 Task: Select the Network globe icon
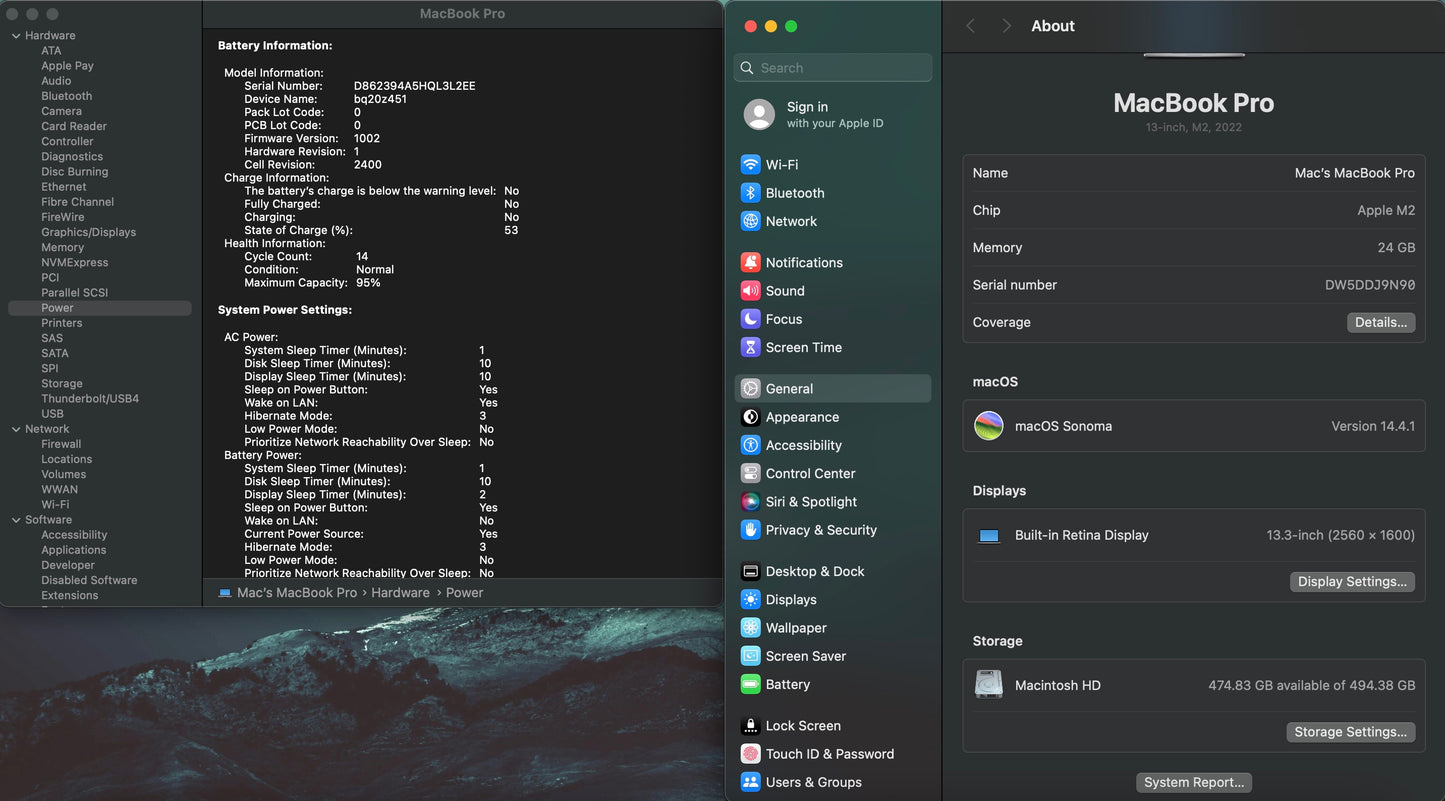point(750,221)
